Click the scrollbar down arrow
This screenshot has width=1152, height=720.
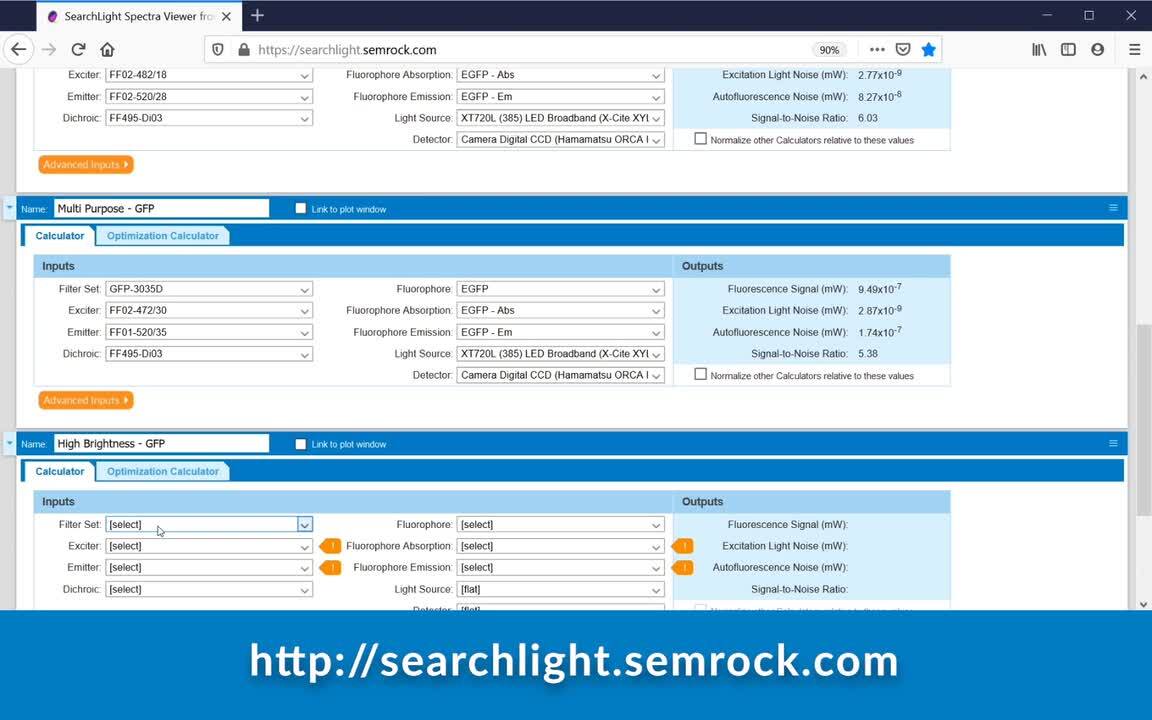pos(1142,604)
